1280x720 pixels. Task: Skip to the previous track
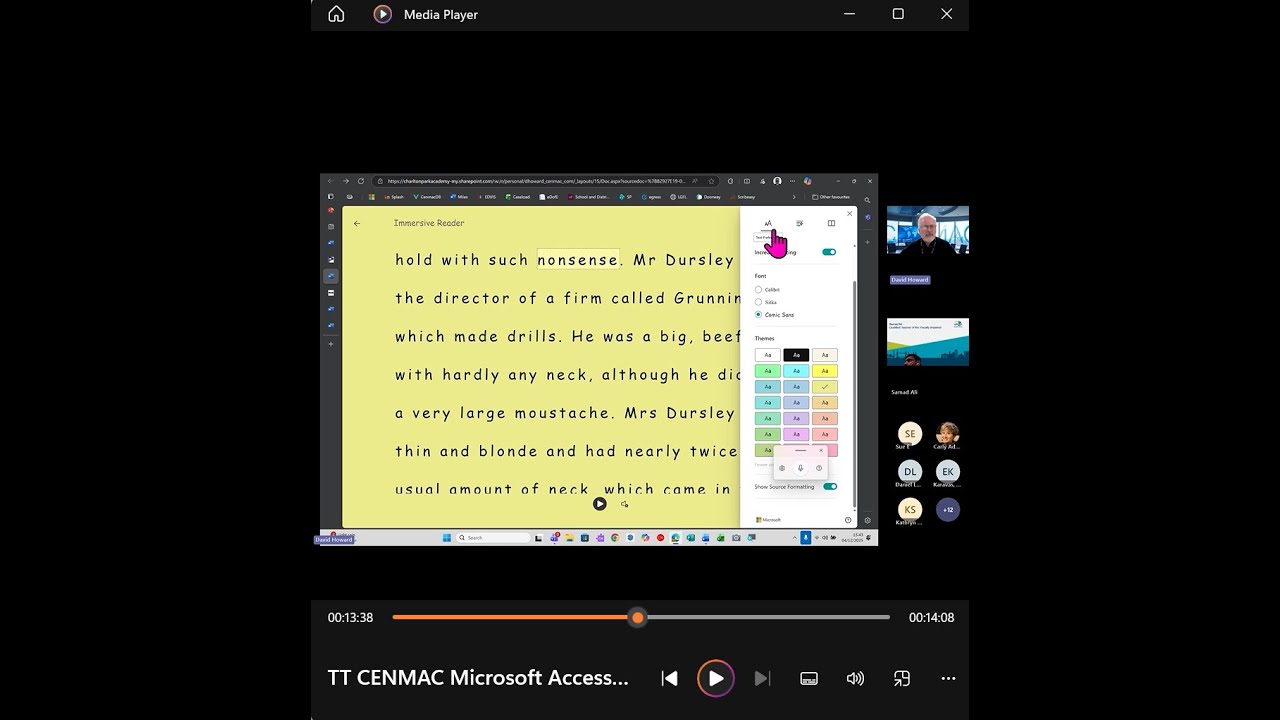pos(669,678)
